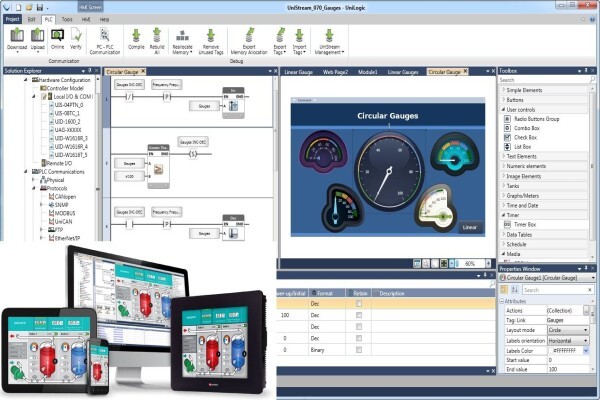Screen dimensions: 600x400
Task: Click the fit-to-screen icon in HMI zoom bar
Action: point(444,263)
